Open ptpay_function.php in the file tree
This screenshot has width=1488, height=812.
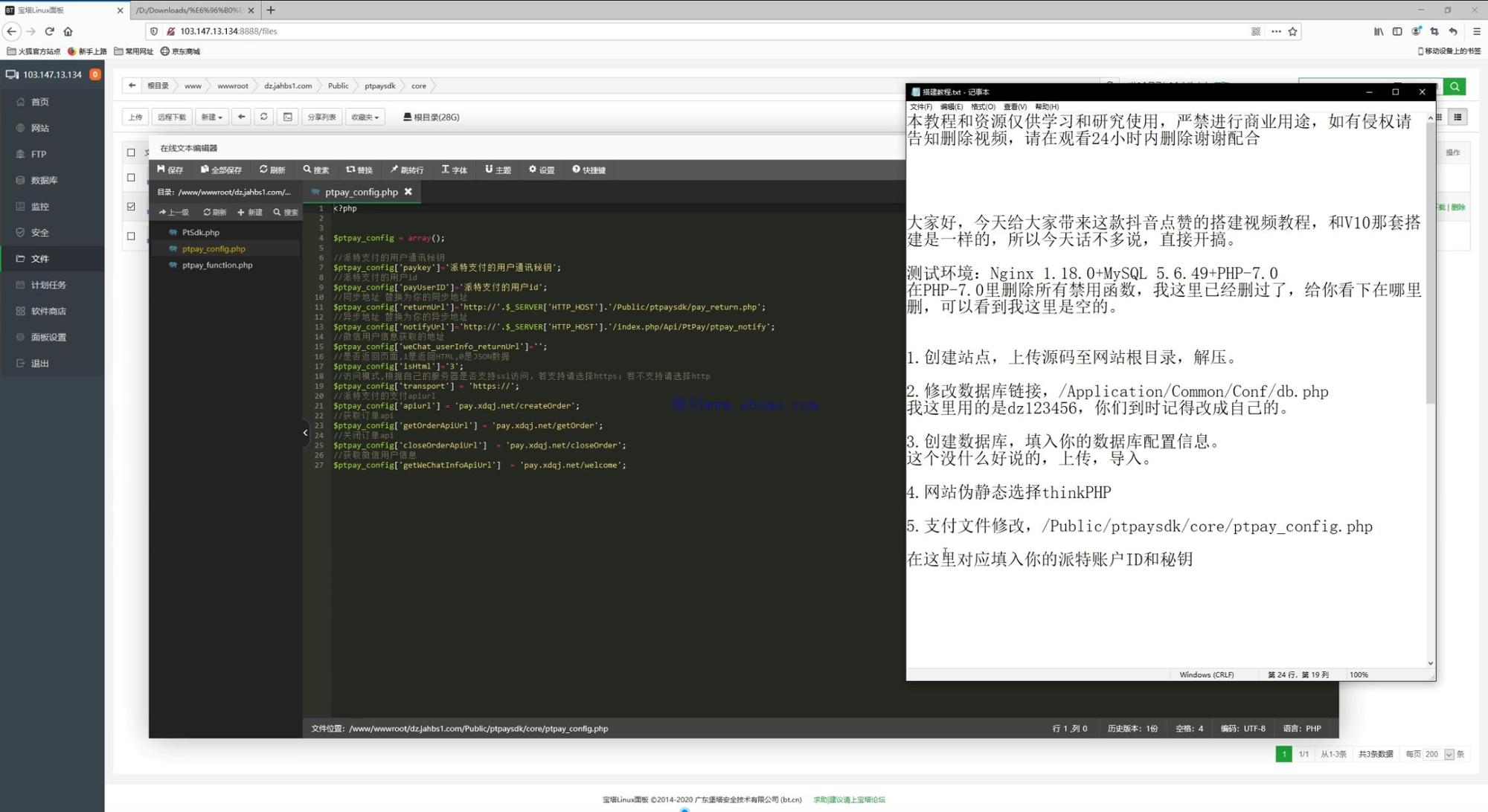pyautogui.click(x=217, y=265)
